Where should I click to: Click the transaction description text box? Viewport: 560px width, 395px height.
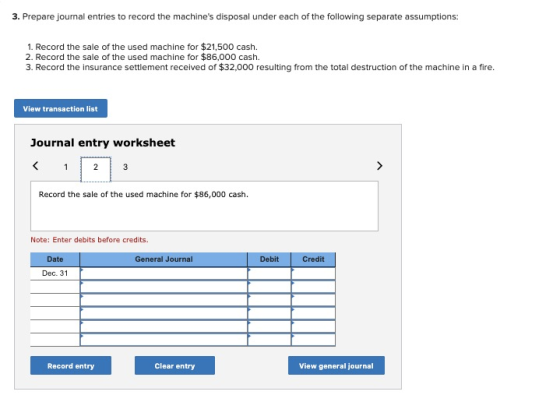(204, 206)
